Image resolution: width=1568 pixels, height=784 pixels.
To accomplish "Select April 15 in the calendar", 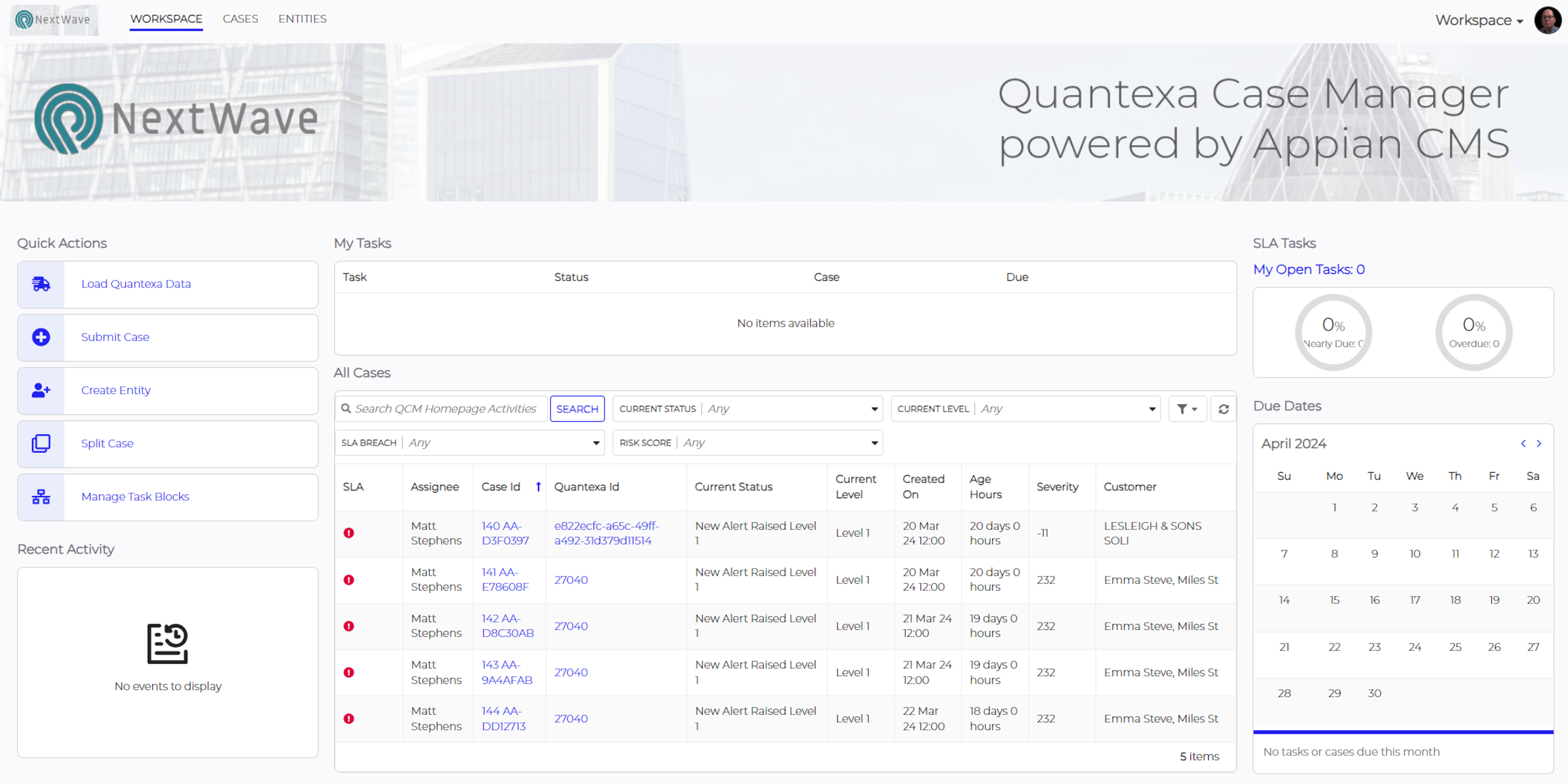I will point(1334,600).
